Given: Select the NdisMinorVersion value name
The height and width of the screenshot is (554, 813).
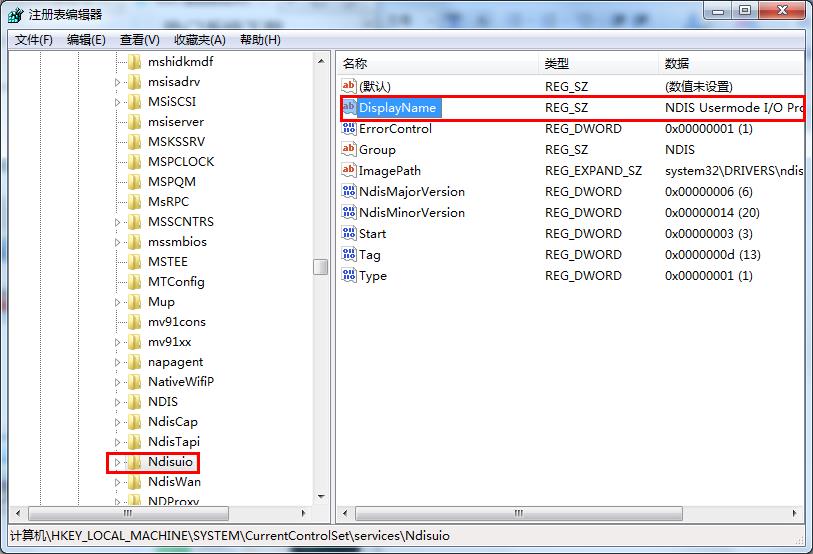Looking at the screenshot, I should click(412, 213).
